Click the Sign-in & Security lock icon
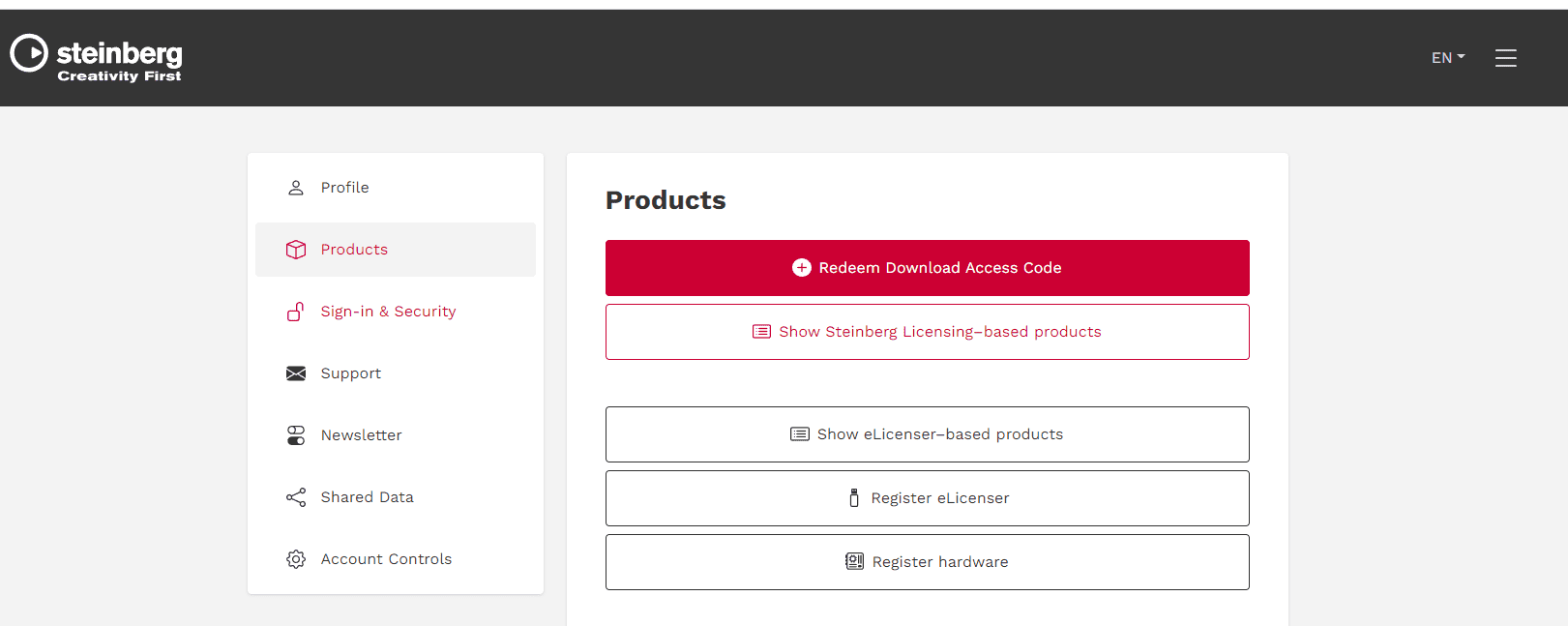 296,312
